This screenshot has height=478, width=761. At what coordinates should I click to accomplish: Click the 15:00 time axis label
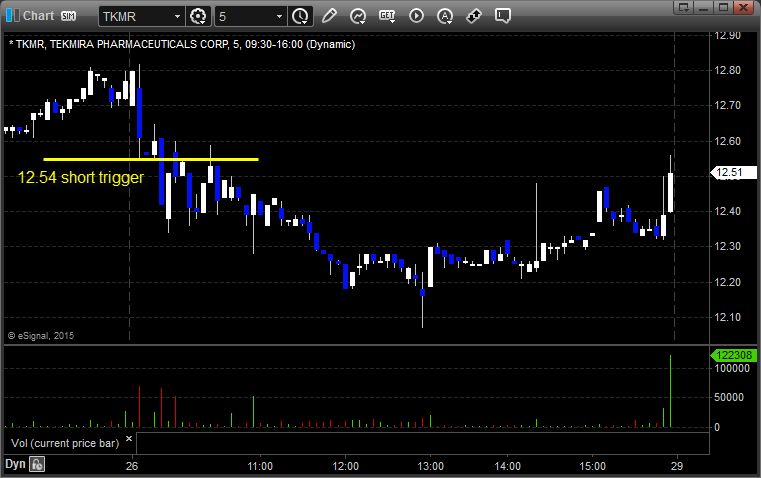click(593, 466)
